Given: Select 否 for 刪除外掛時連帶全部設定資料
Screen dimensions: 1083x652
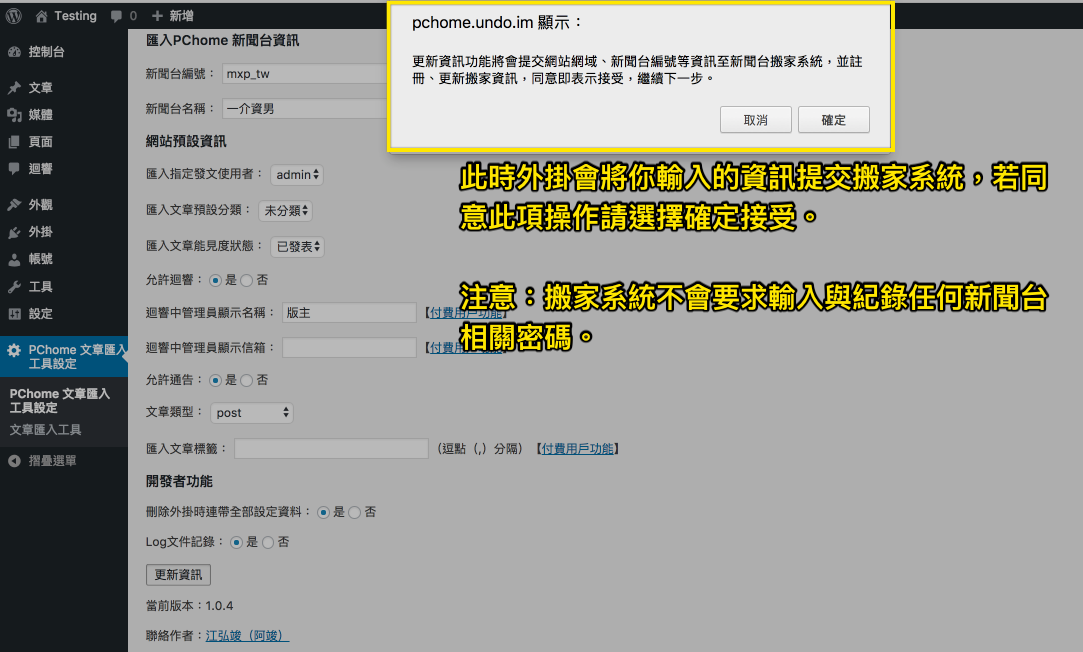Looking at the screenshot, I should click(x=354, y=512).
